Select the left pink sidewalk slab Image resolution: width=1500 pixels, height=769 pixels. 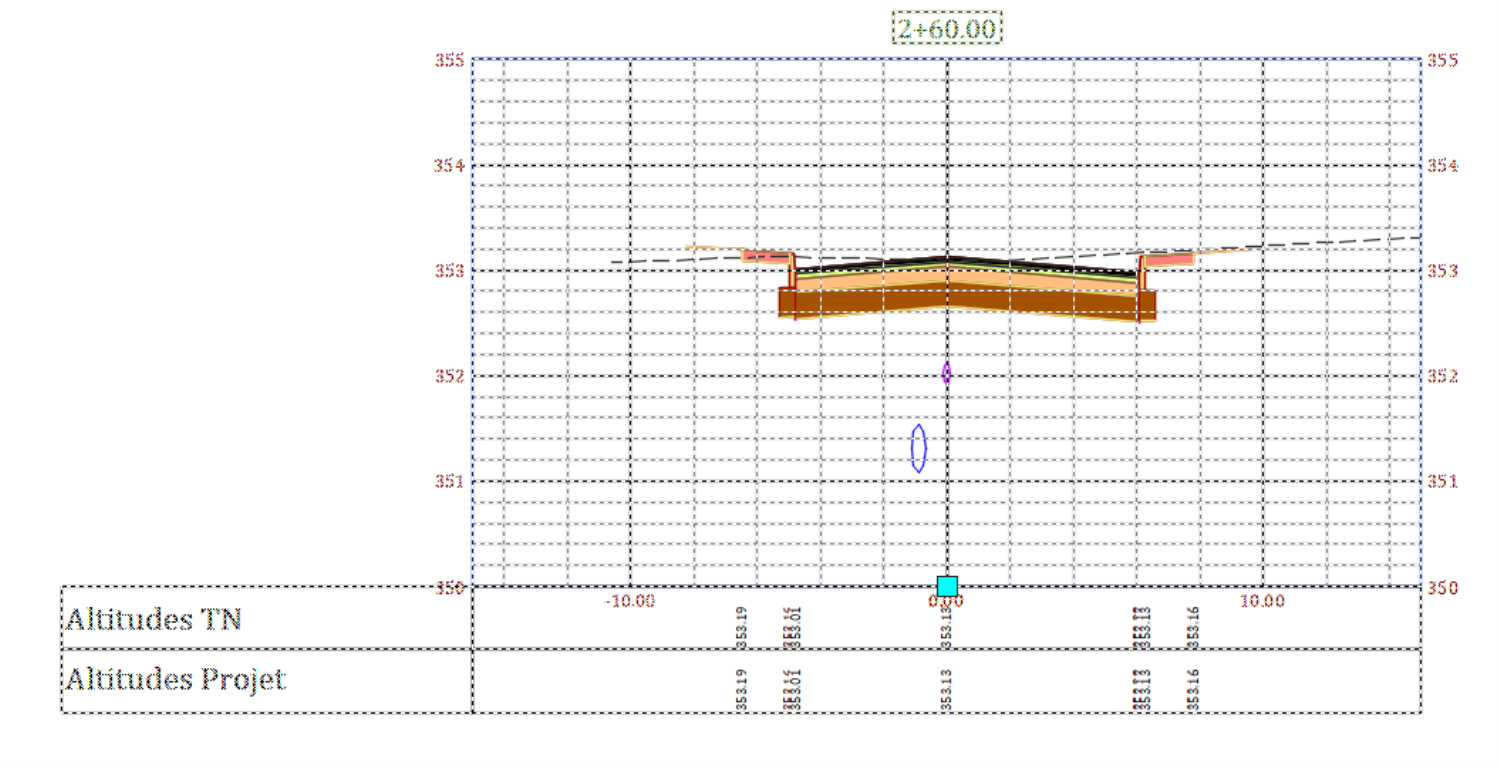tap(765, 256)
